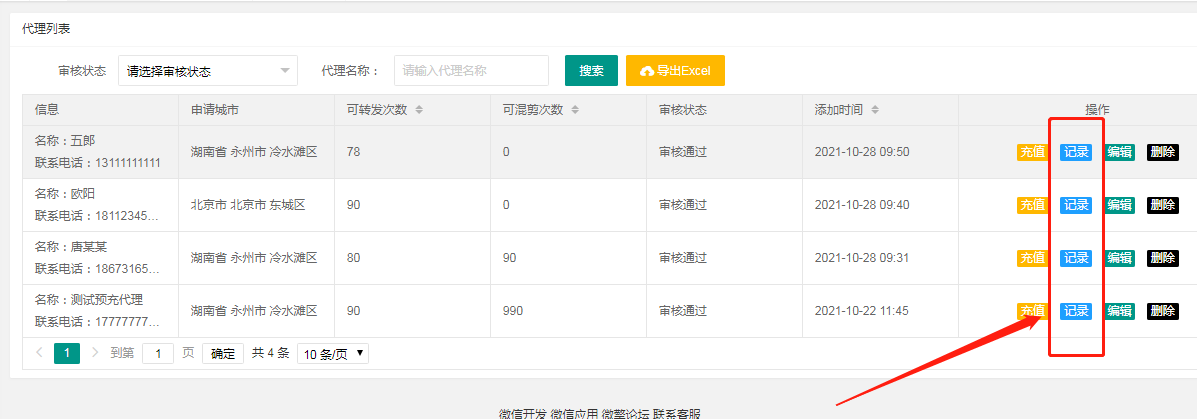Open the 微信开发 footer link
Viewport: 1197px width, 419px height.
(523, 414)
